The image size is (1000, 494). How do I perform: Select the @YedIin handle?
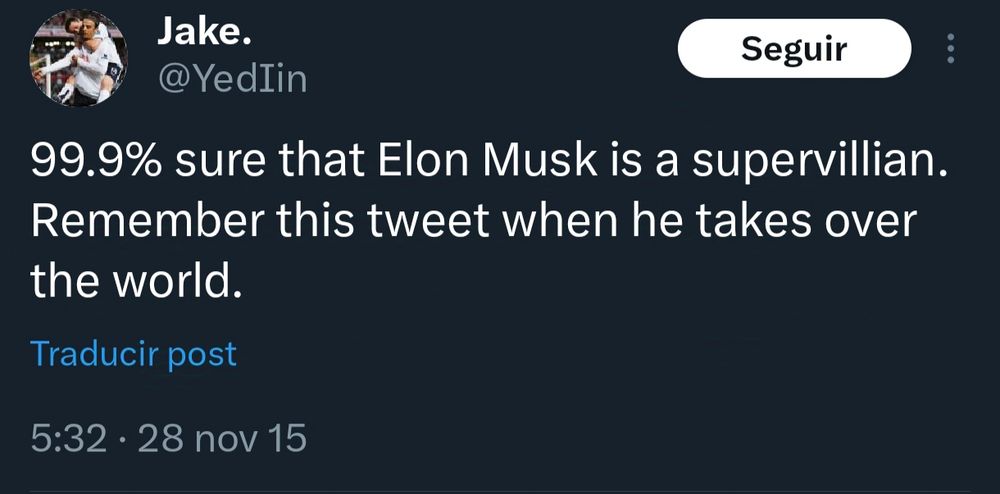pyautogui.click(x=232, y=80)
